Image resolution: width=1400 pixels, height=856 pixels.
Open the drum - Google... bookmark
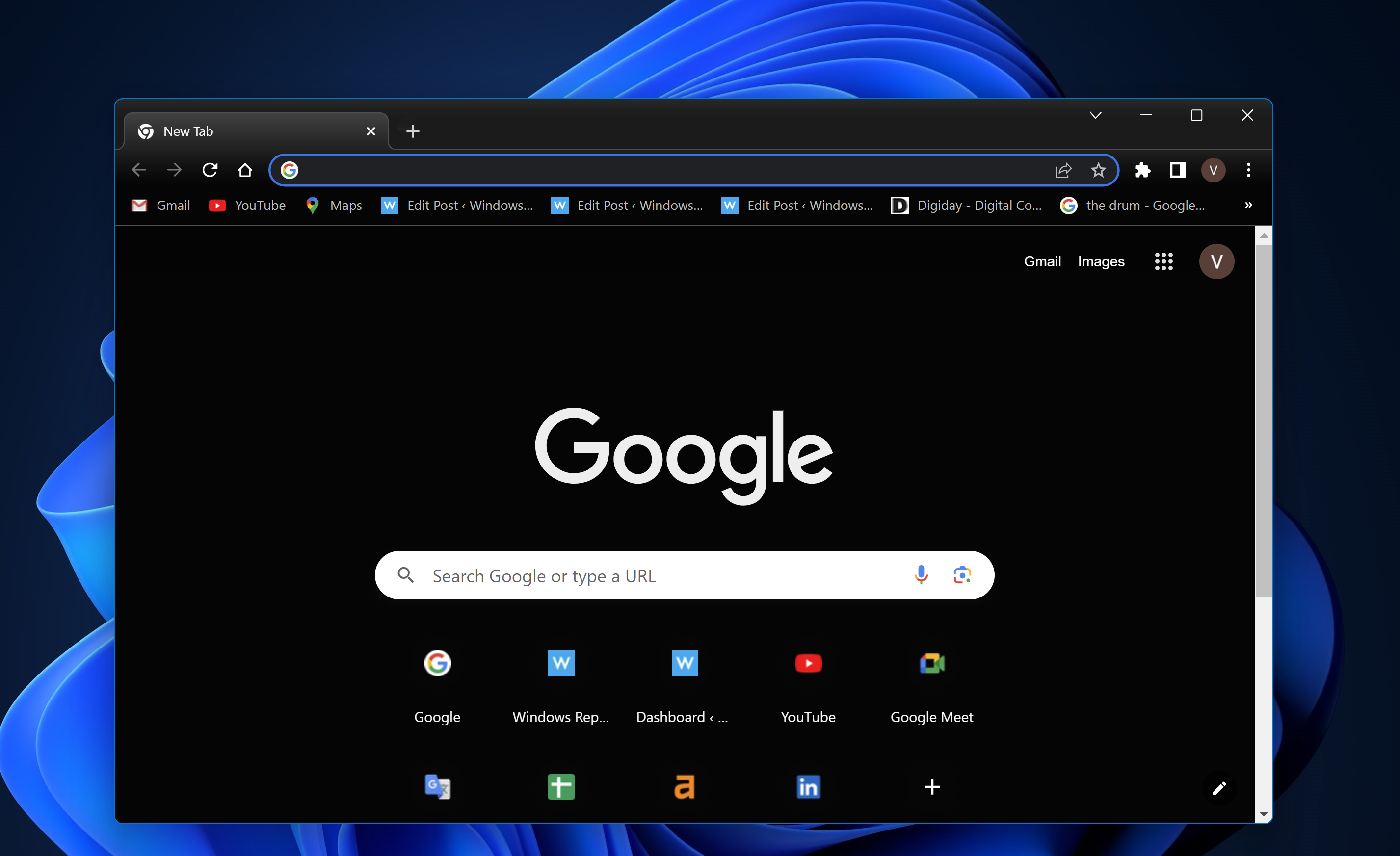(x=1133, y=205)
